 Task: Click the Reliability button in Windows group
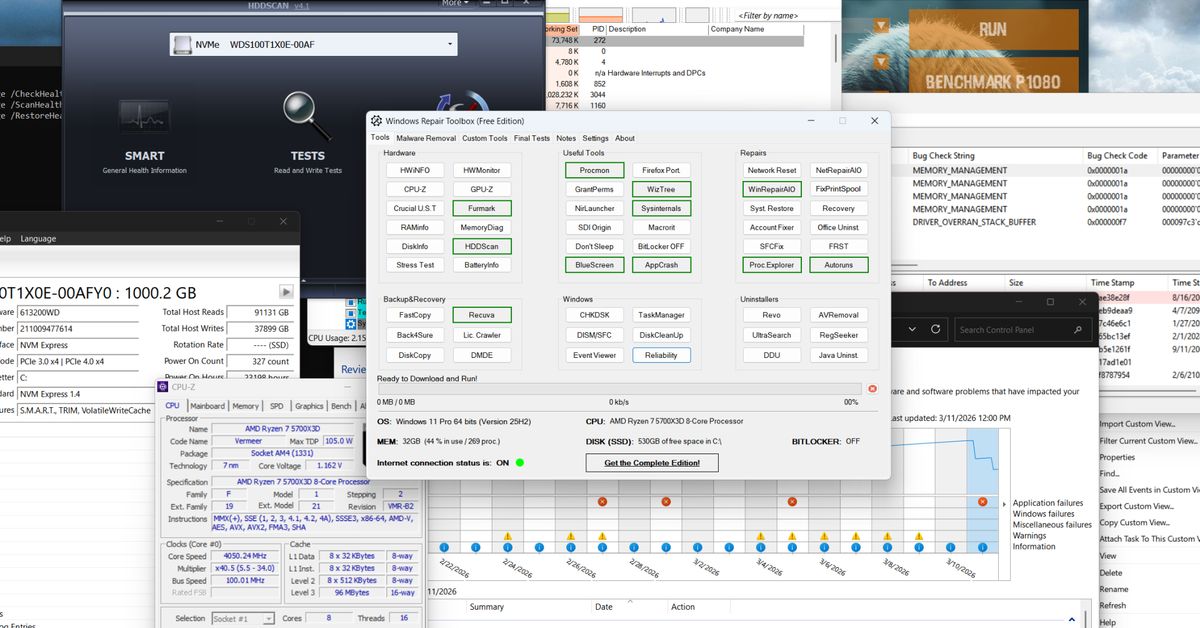point(661,355)
